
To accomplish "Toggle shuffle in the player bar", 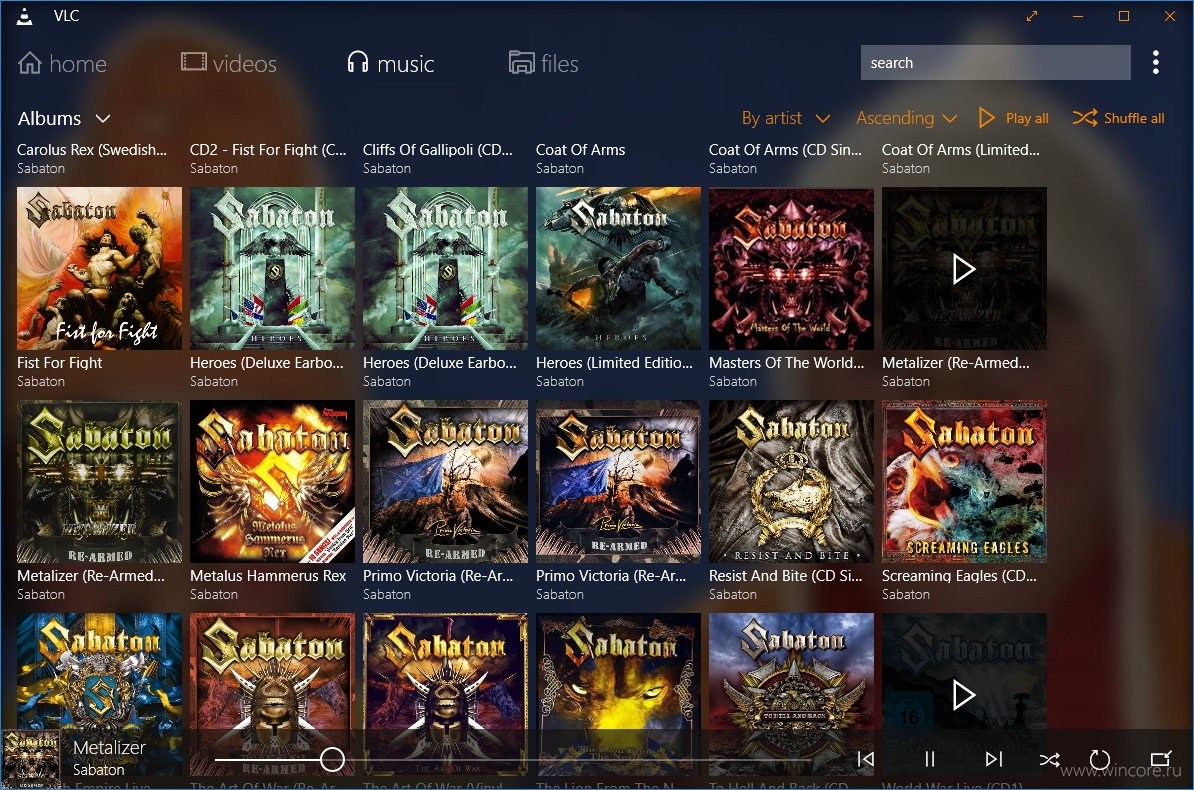I will pyautogui.click(x=1049, y=760).
